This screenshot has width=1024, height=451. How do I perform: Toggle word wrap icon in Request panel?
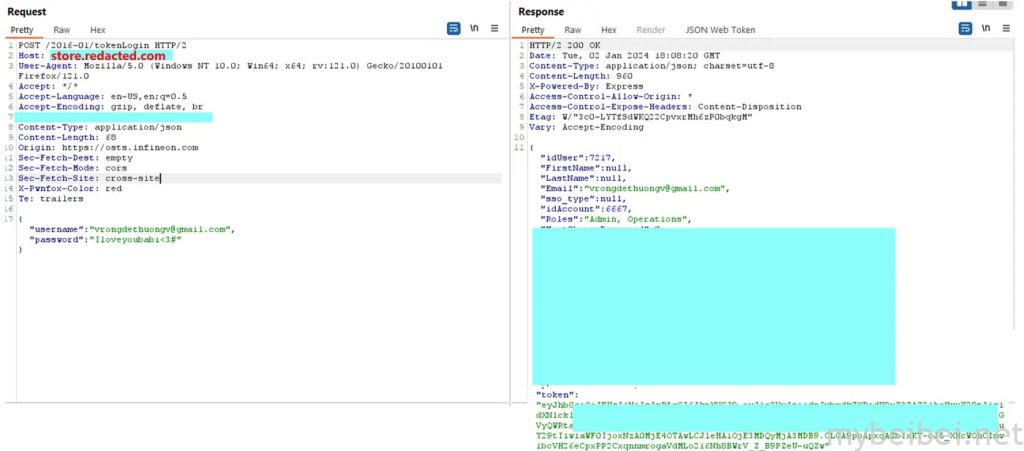tap(453, 29)
